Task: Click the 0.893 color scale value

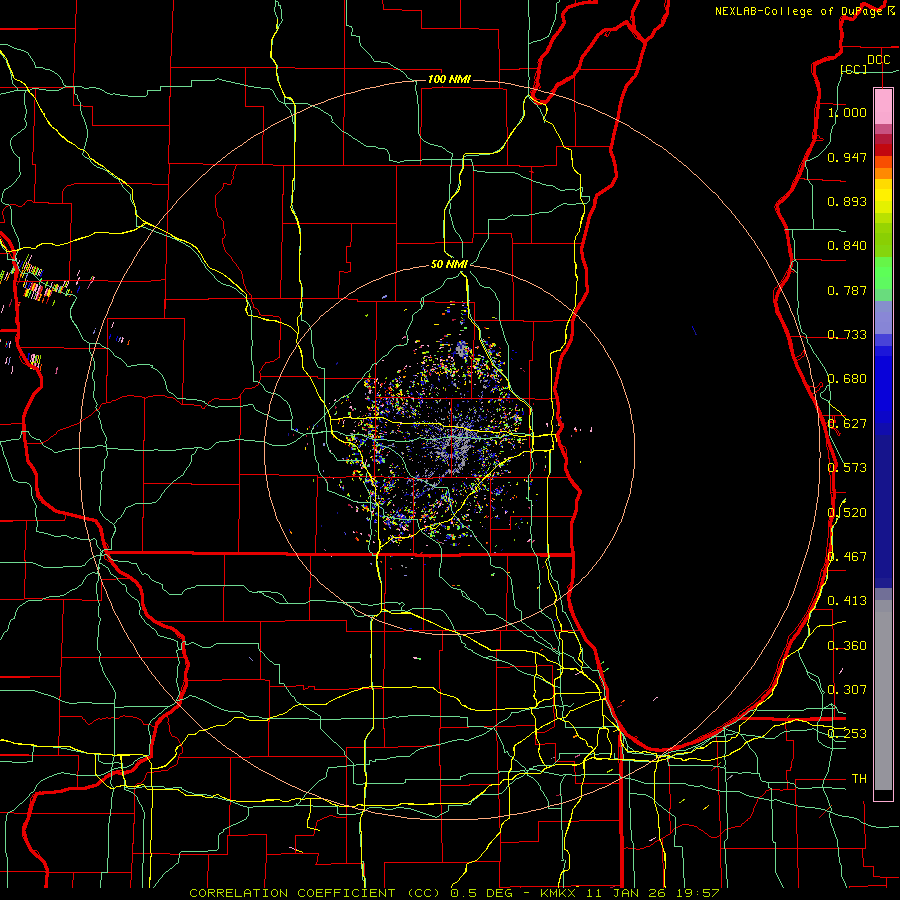Action: [847, 201]
